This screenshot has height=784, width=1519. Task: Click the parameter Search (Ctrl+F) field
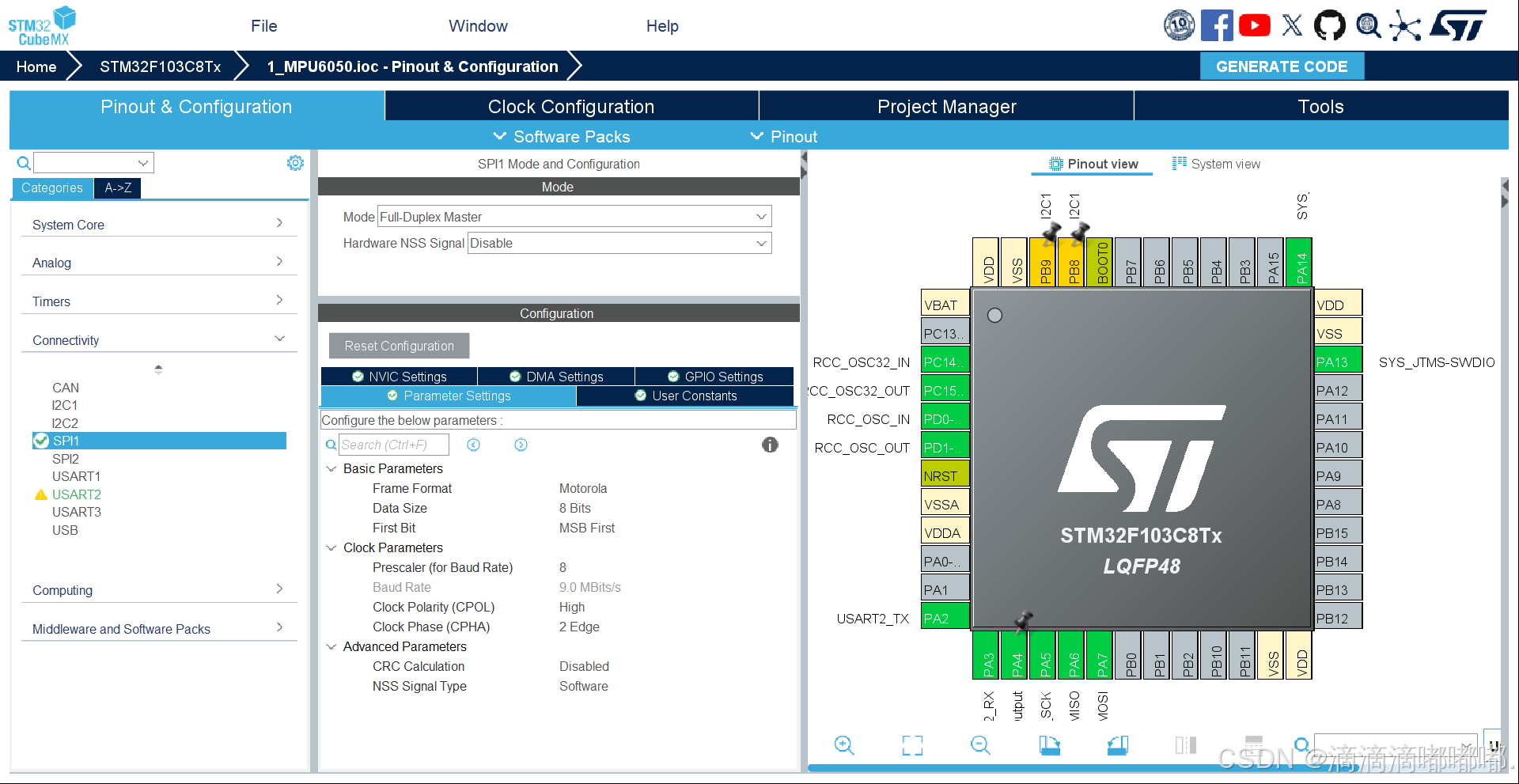point(394,445)
